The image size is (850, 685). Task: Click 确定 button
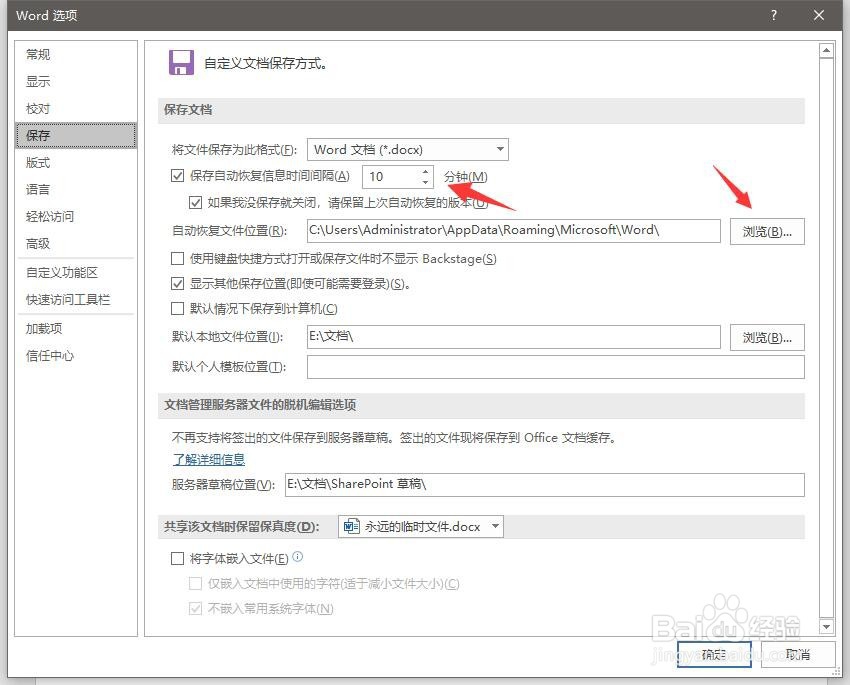714,654
